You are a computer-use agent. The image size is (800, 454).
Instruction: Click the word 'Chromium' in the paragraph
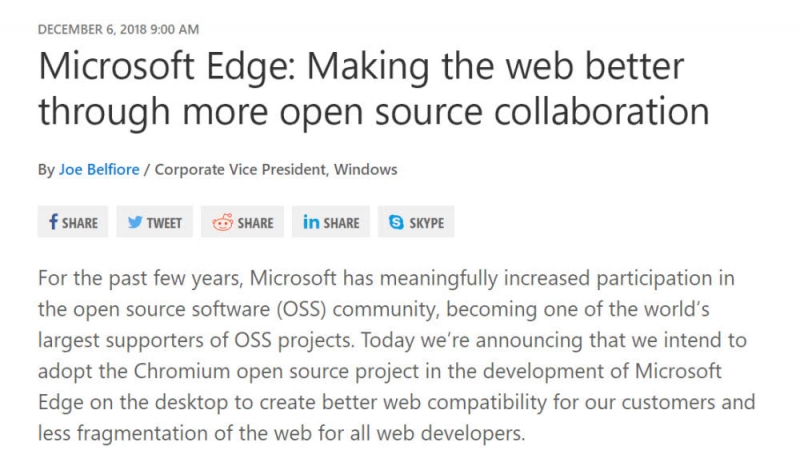pyautogui.click(x=182, y=371)
